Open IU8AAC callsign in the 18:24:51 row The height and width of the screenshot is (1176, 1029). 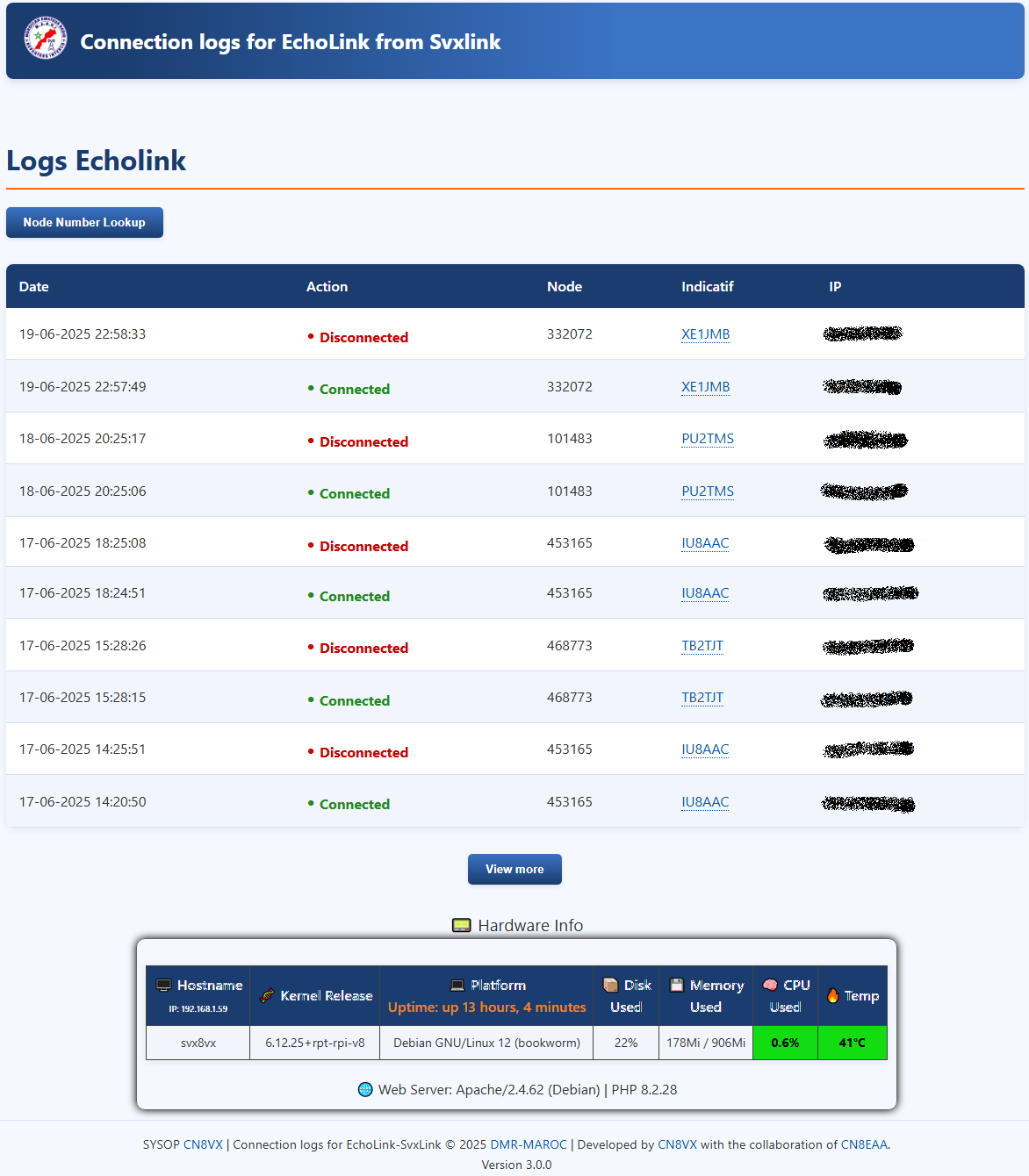coord(705,593)
